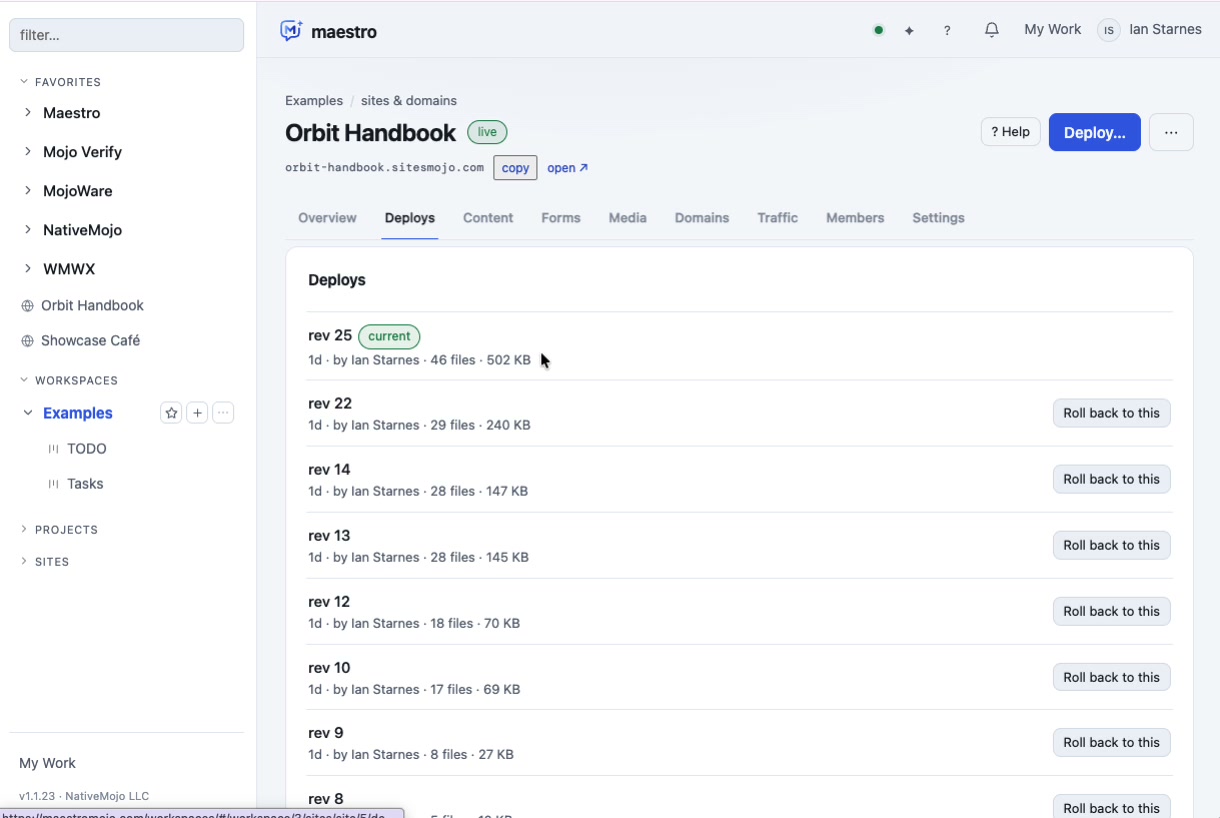Click the green live status badge
The width and height of the screenshot is (1220, 818).
(488, 132)
